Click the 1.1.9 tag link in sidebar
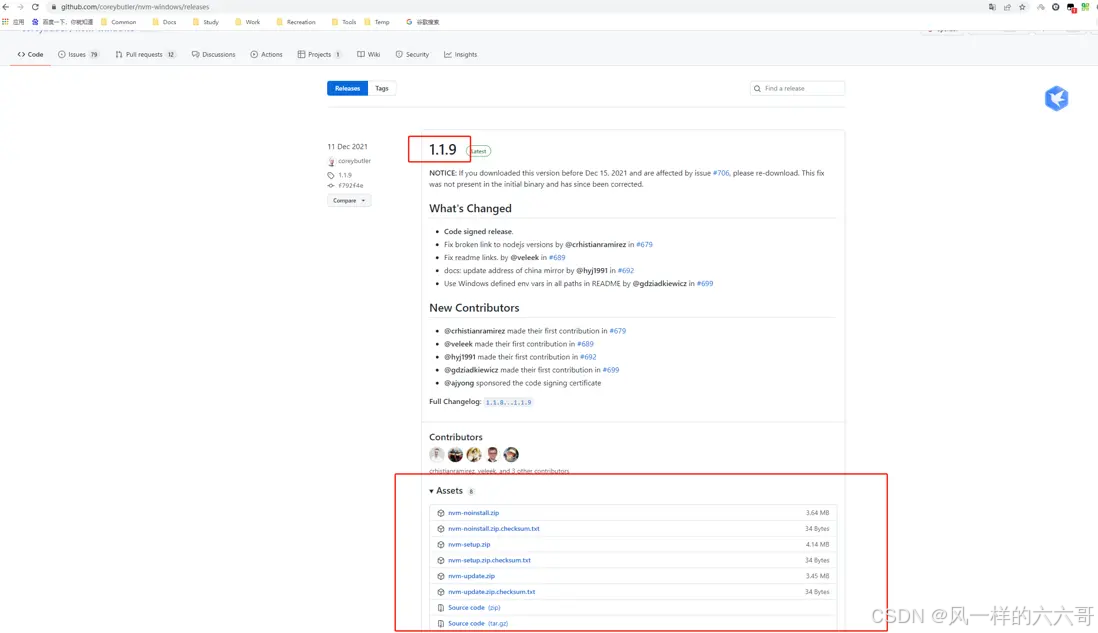This screenshot has height=633, width=1098. [345, 175]
